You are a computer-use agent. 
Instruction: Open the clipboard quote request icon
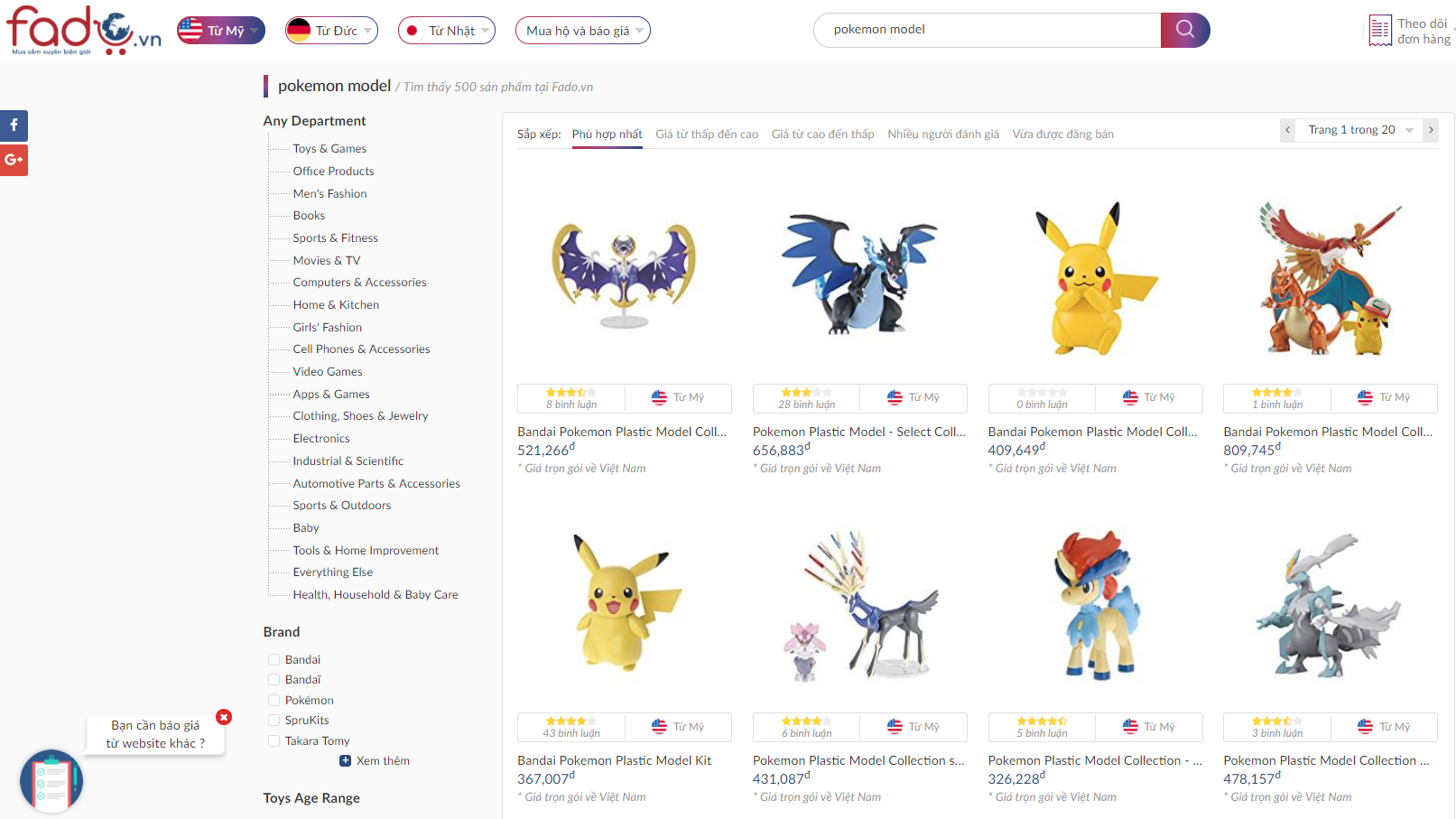[51, 781]
